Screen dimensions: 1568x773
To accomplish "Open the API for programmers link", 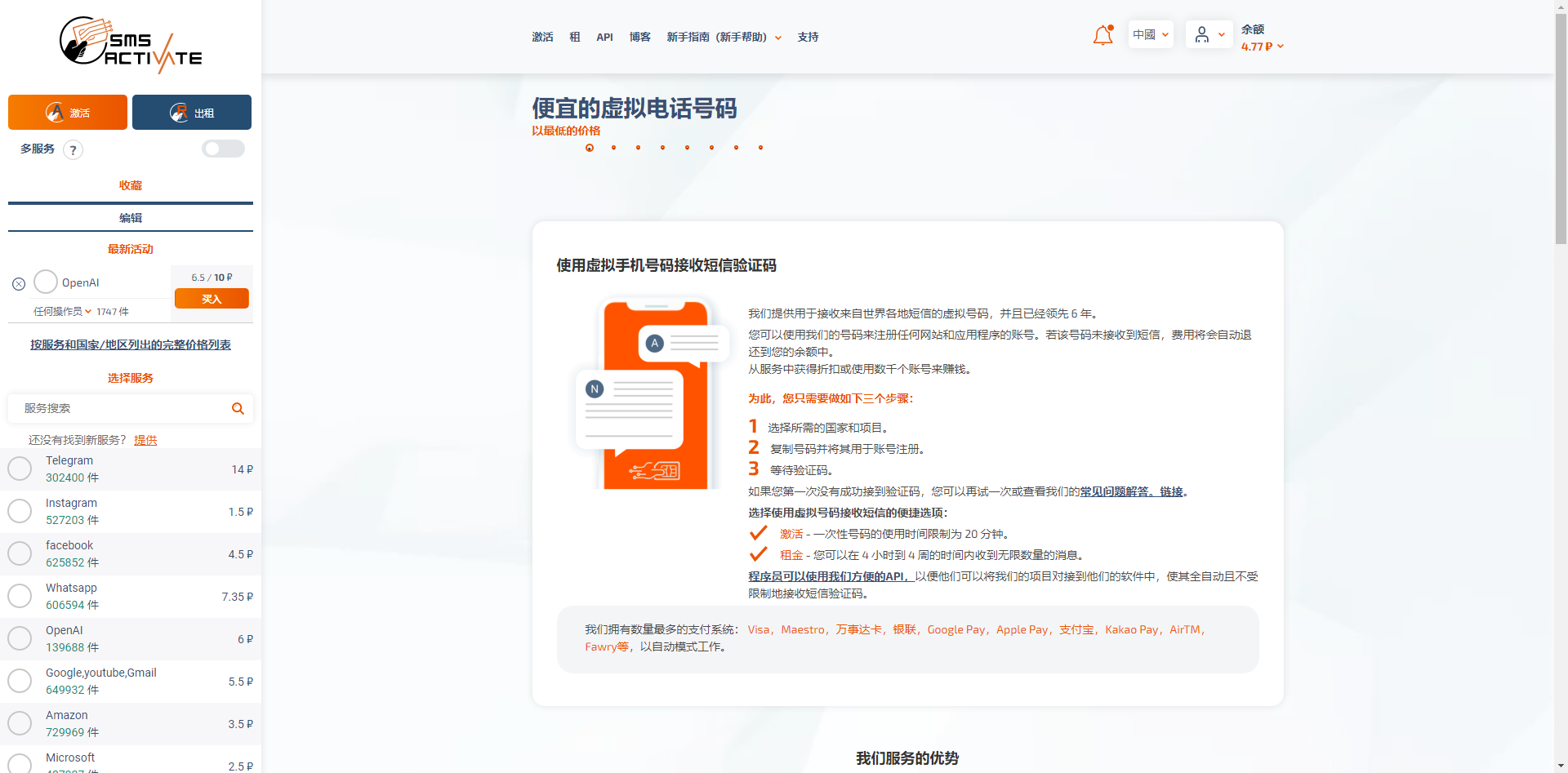I will coord(831,576).
